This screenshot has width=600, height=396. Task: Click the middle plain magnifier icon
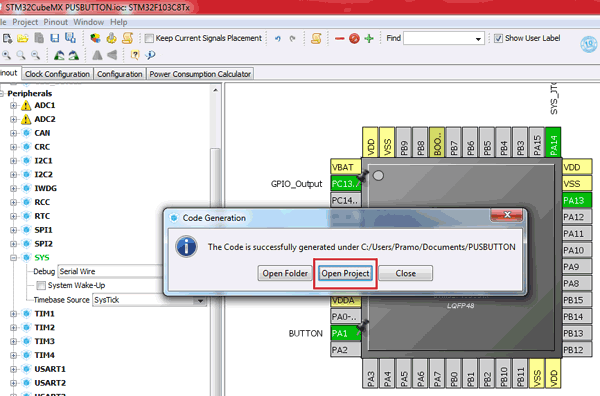[21, 55]
